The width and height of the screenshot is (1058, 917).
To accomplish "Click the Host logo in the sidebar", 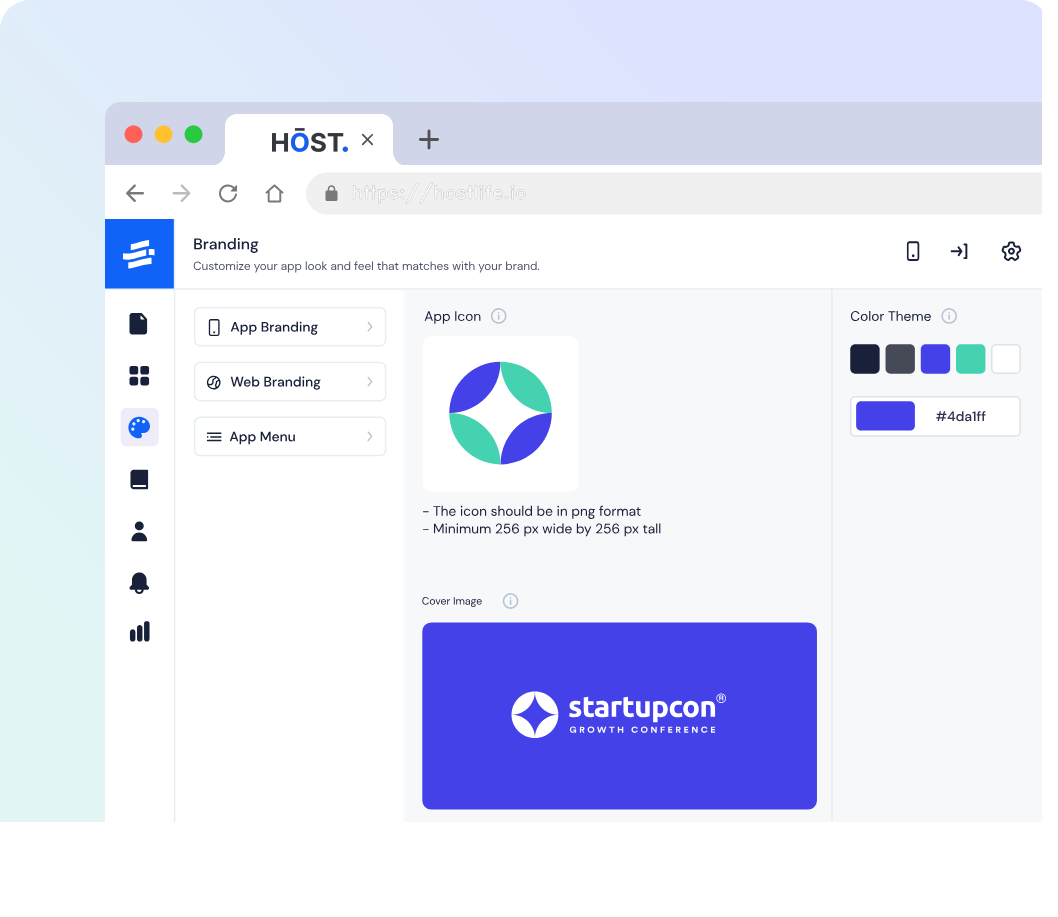I will click(139, 254).
